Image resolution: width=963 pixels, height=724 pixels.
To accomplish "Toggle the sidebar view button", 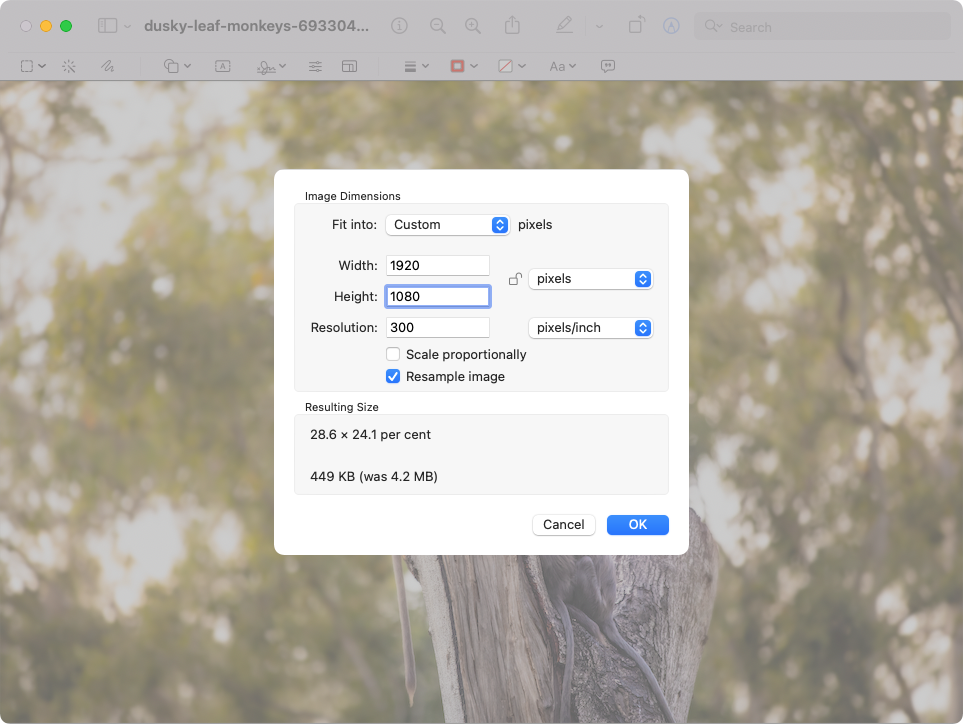I will point(107,26).
